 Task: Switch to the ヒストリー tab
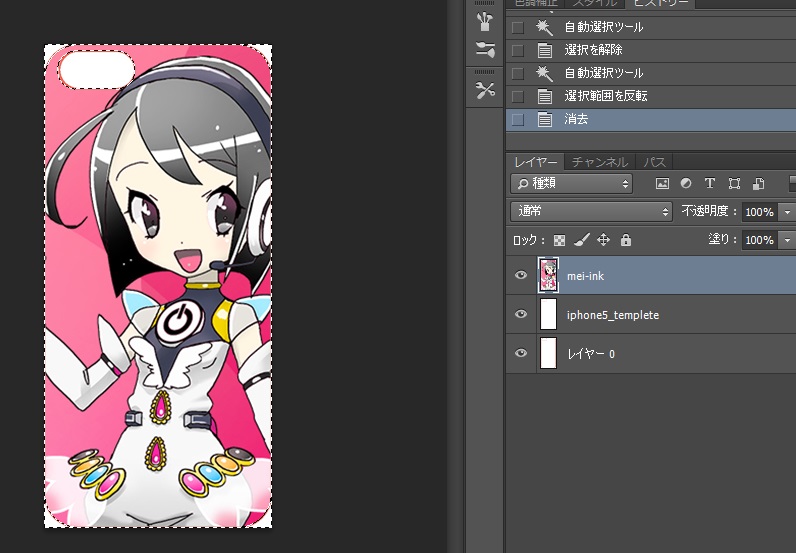pyautogui.click(x=661, y=3)
